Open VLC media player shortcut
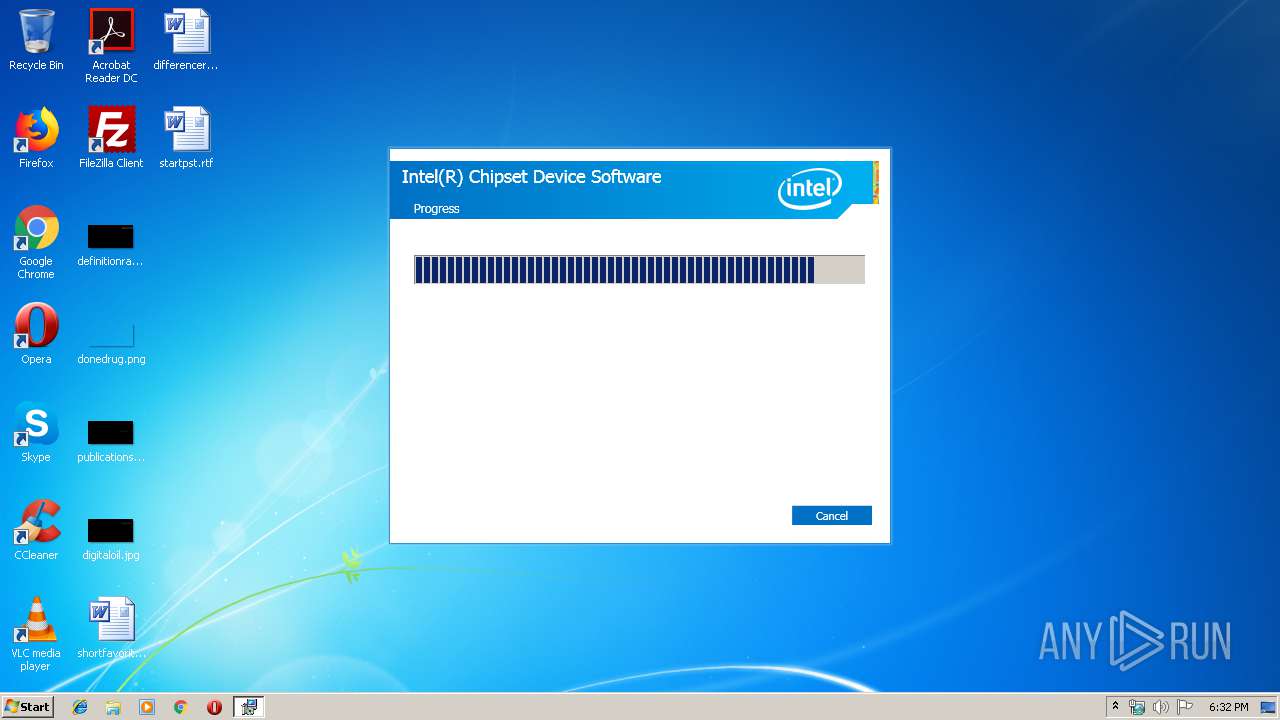This screenshot has height=720, width=1280. [x=36, y=634]
